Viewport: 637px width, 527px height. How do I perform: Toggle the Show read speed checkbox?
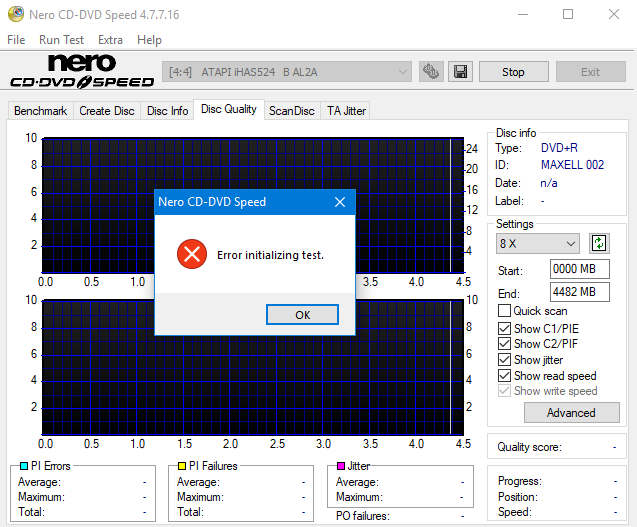[504, 375]
